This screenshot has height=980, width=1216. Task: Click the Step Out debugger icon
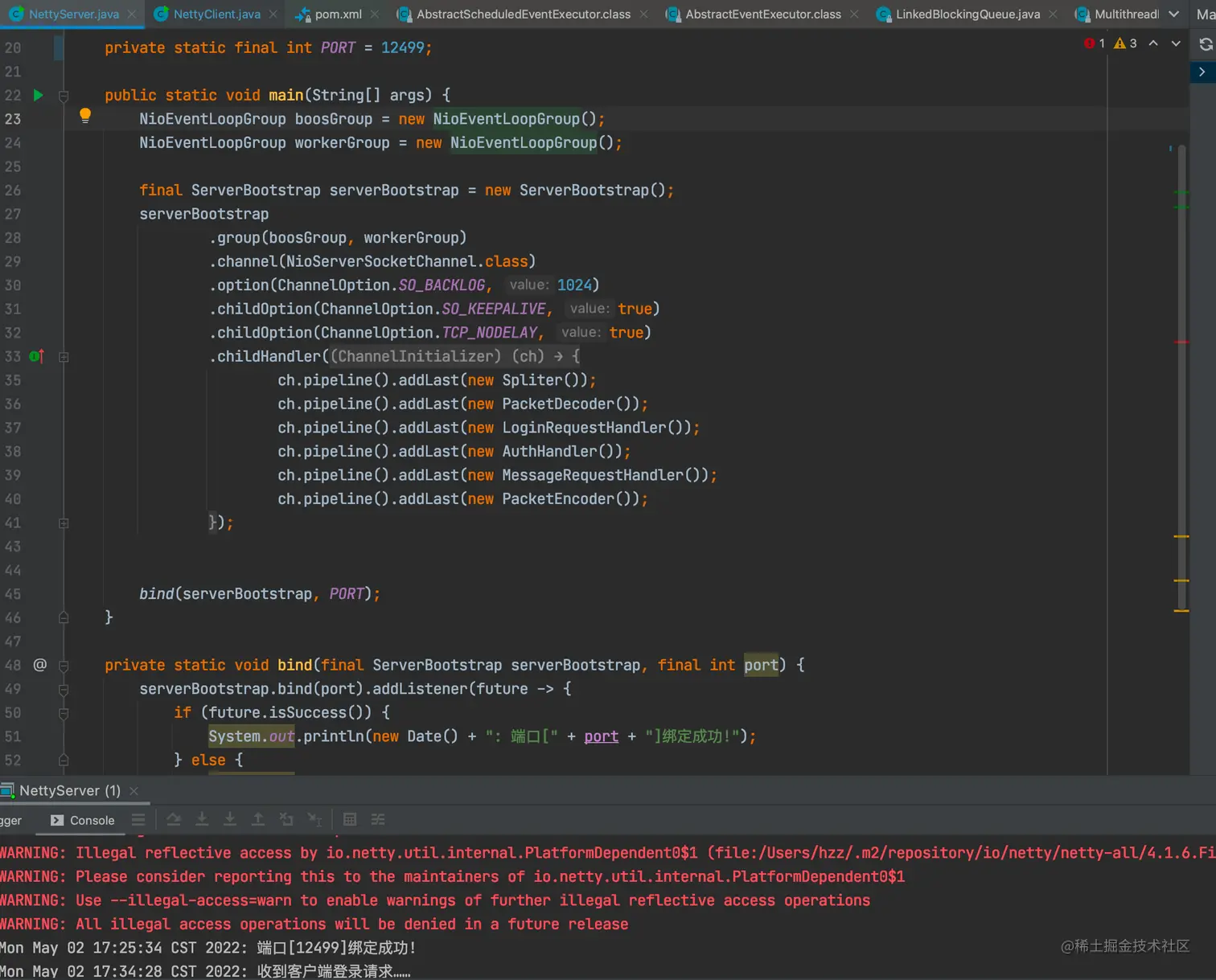(258, 819)
